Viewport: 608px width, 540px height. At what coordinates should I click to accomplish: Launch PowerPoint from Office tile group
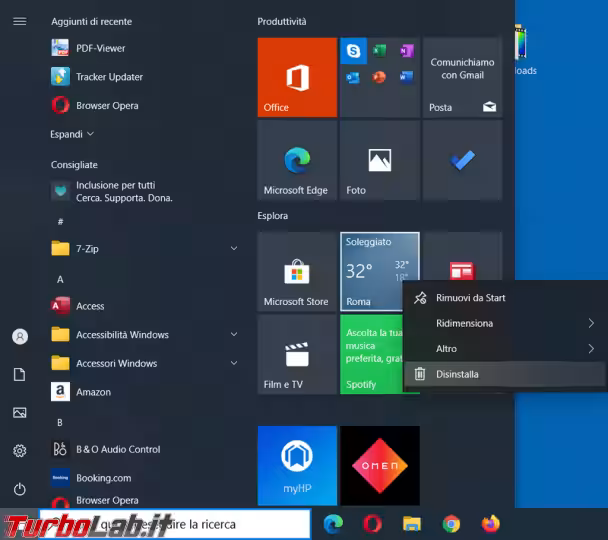379,77
